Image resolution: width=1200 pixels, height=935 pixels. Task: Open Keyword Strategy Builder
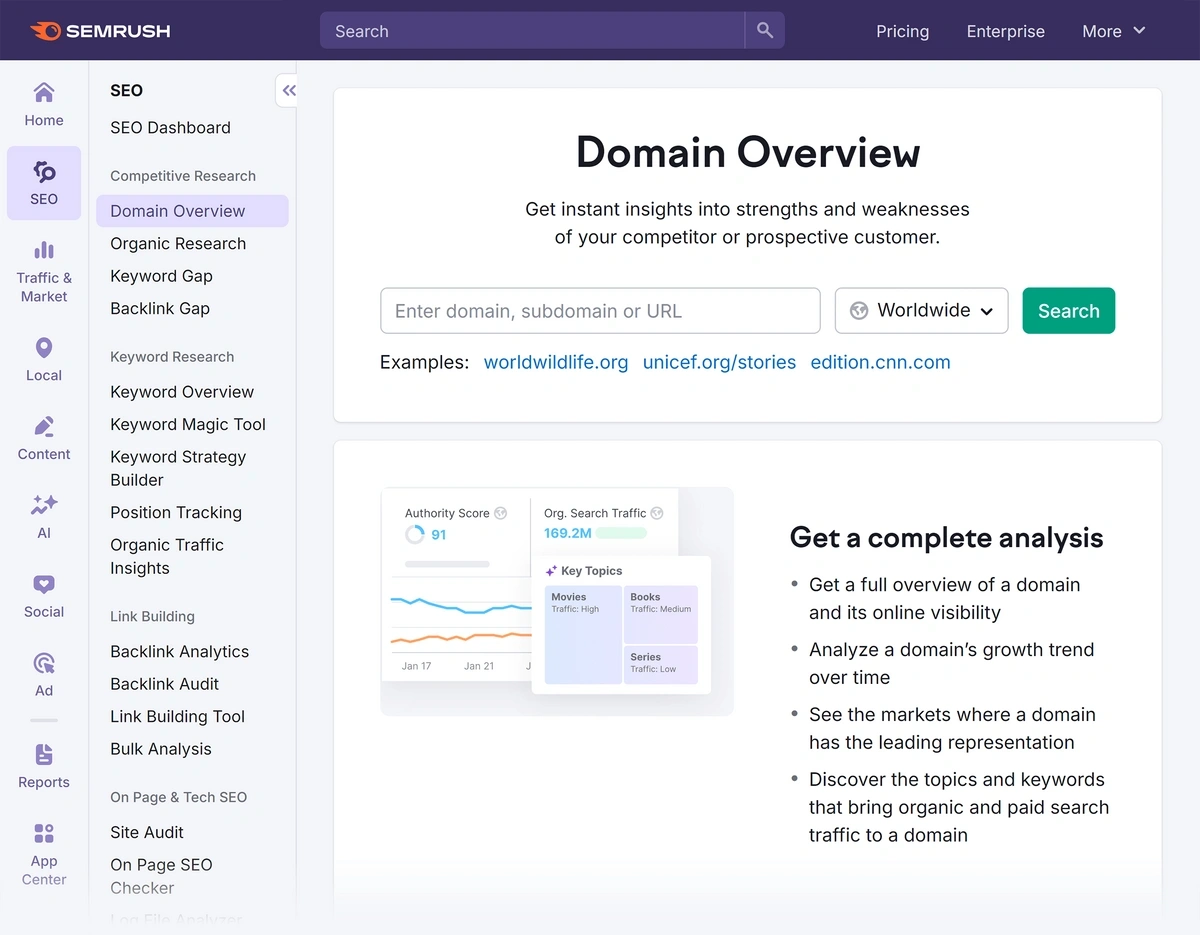coord(178,468)
